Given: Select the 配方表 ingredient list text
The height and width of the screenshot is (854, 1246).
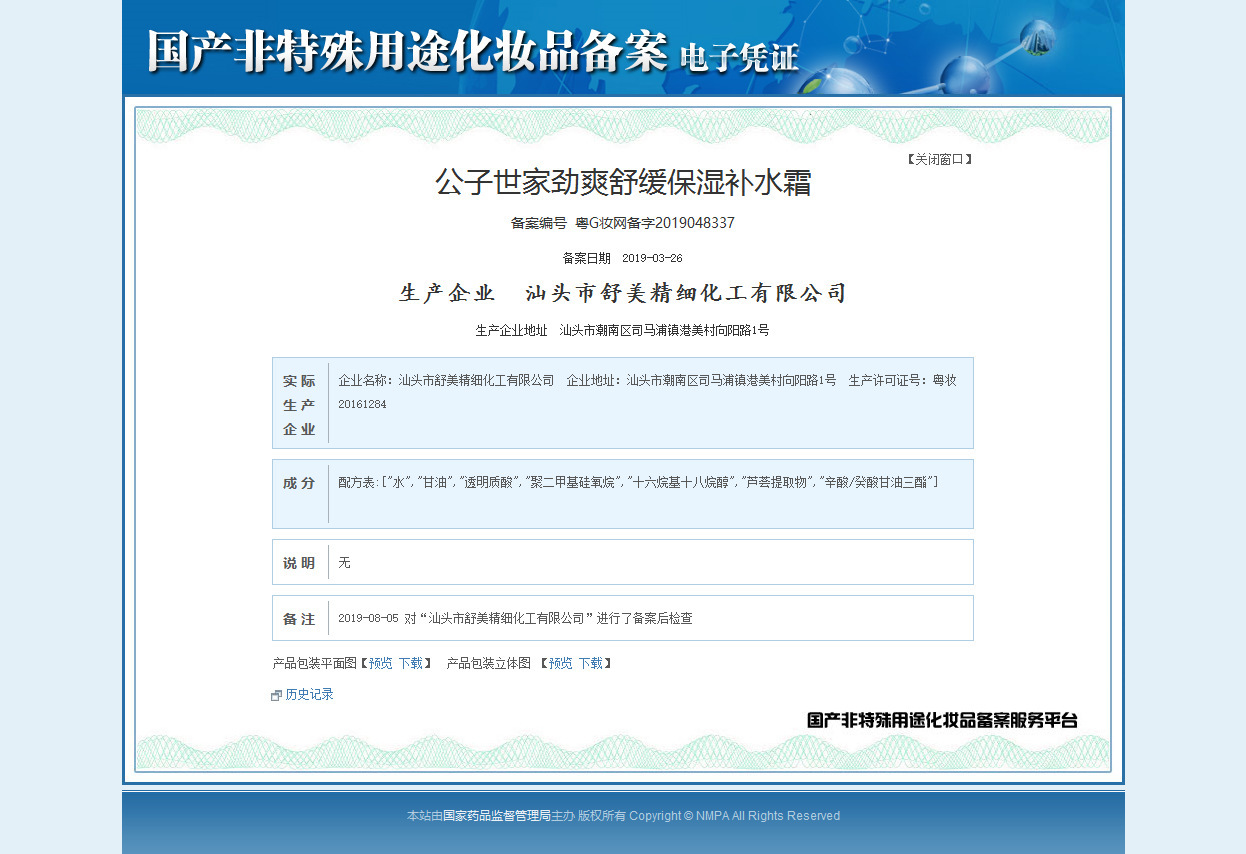Looking at the screenshot, I should click(x=638, y=482).
